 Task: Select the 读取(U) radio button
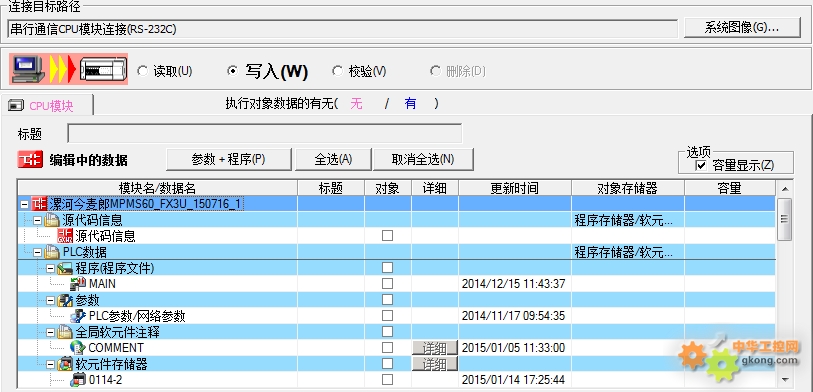pyautogui.click(x=142, y=71)
